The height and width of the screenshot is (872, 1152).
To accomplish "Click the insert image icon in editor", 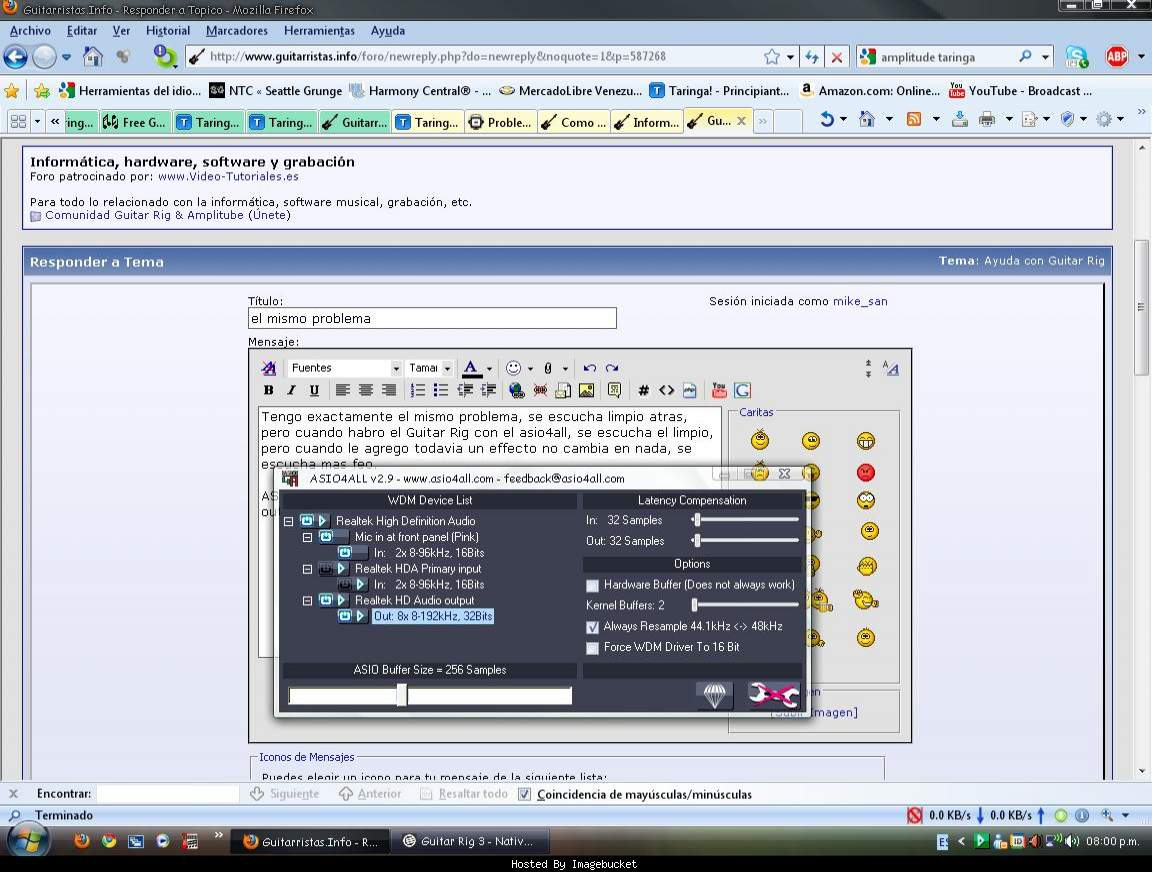I will pyautogui.click(x=586, y=391).
